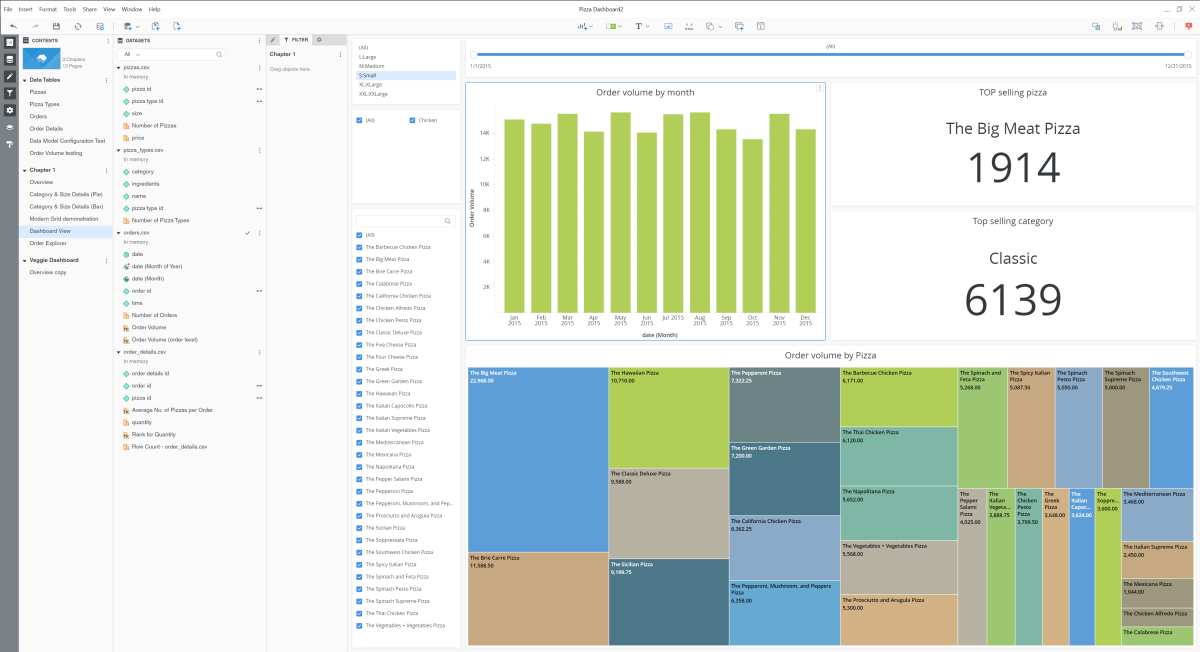1200x652 pixels.
Task: Click the Save icon in the toolbar
Action: click(x=57, y=27)
